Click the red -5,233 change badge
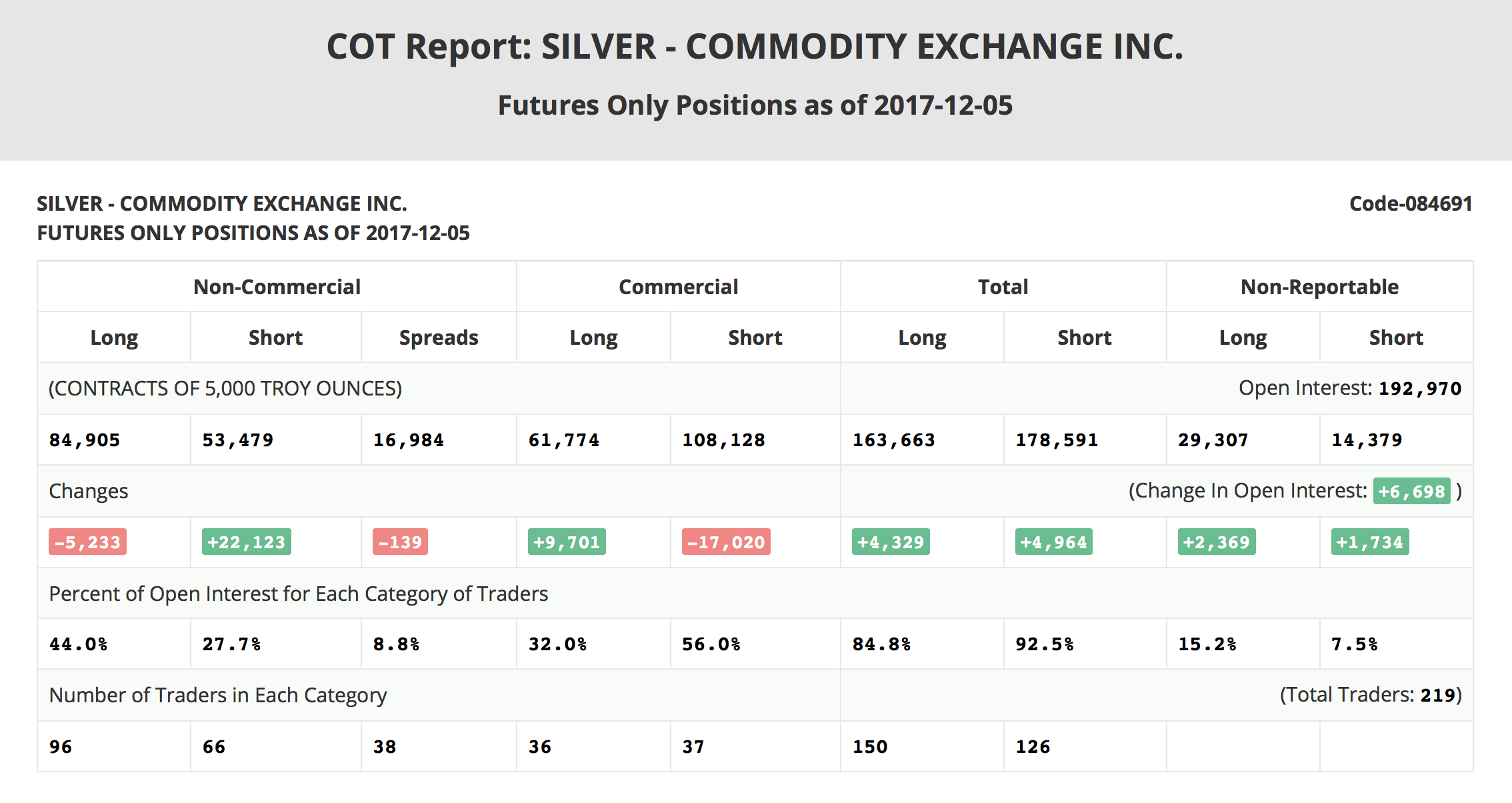The width and height of the screenshot is (1512, 803). (x=87, y=542)
